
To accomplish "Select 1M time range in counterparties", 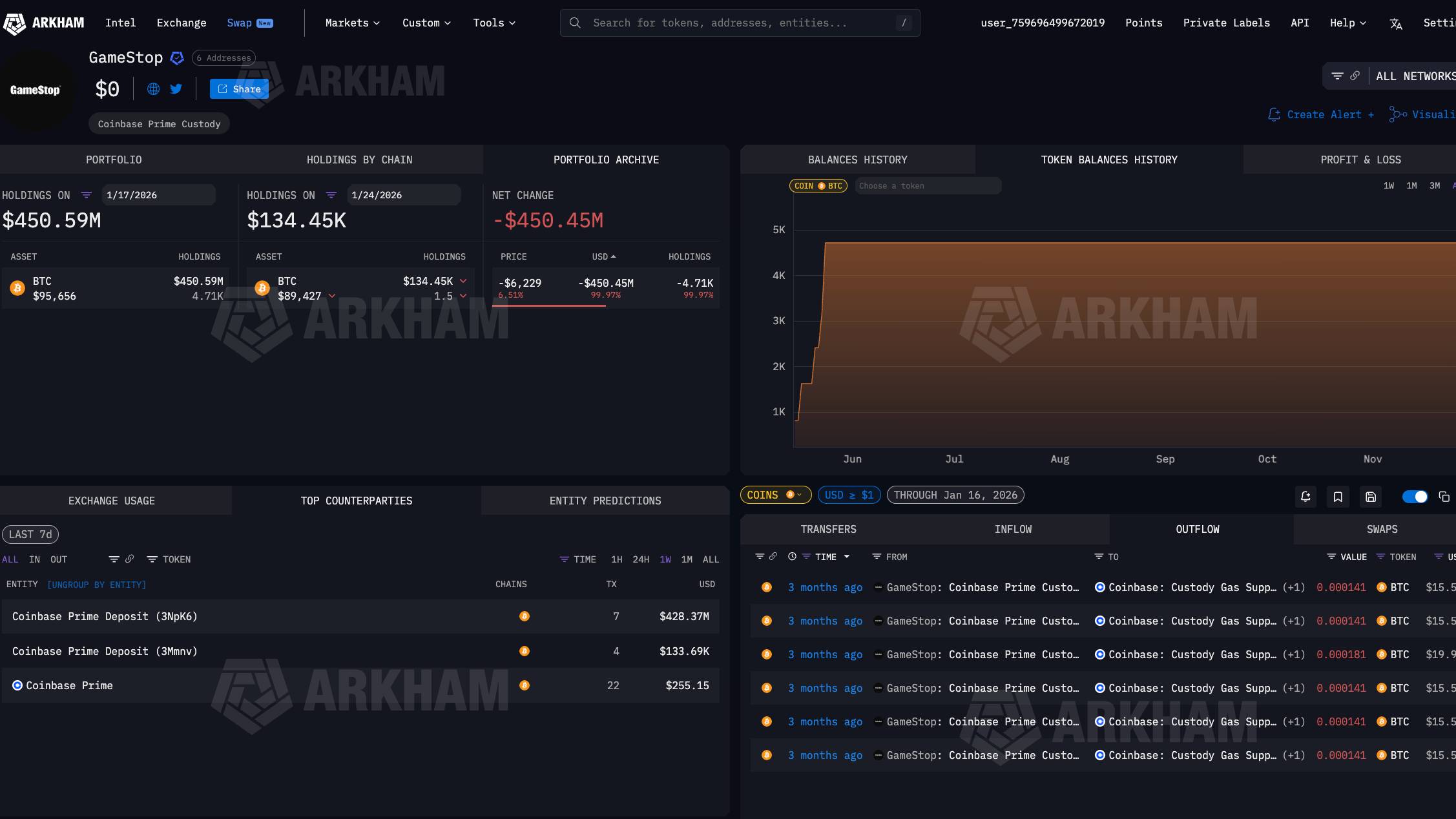I will 687,559.
